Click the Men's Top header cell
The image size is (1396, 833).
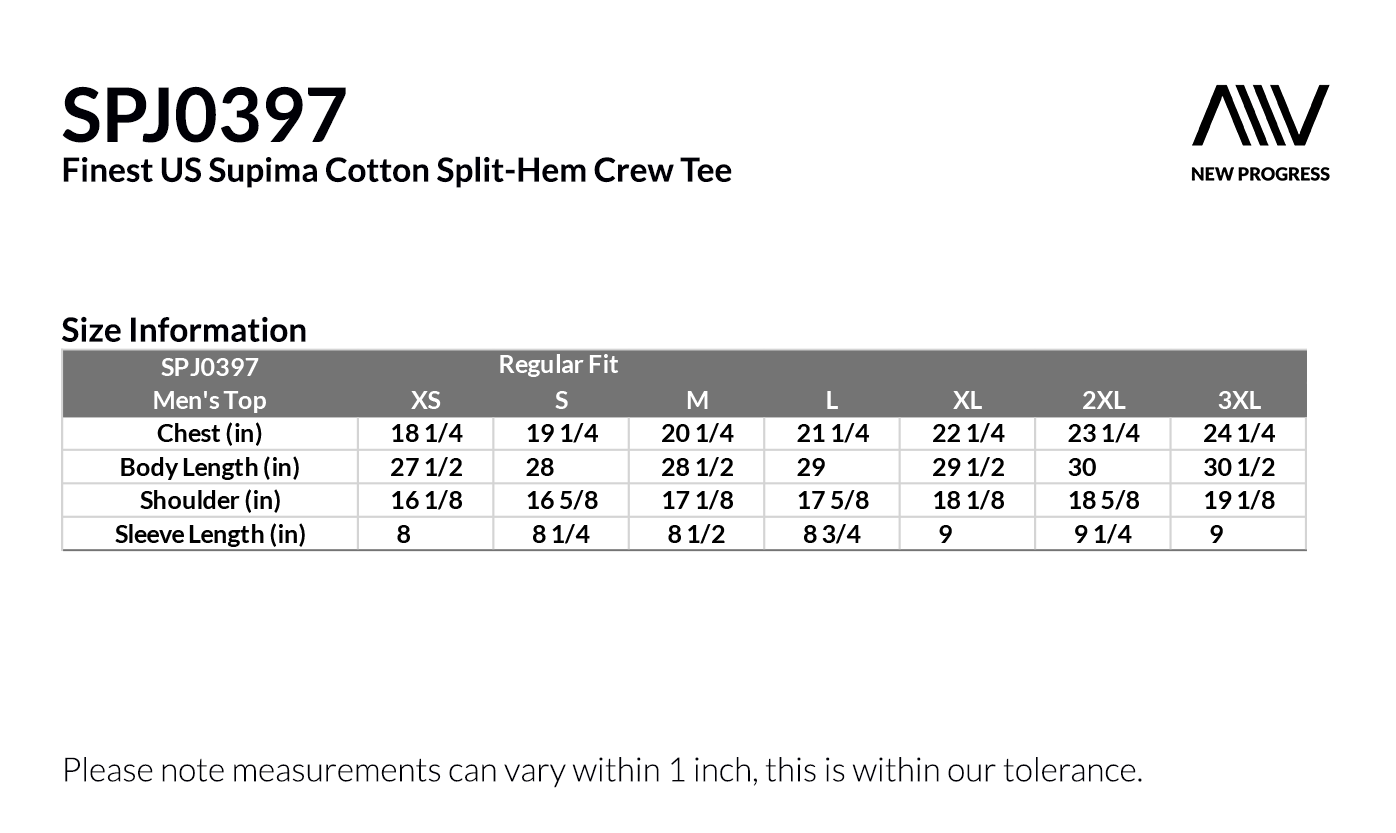pos(210,400)
